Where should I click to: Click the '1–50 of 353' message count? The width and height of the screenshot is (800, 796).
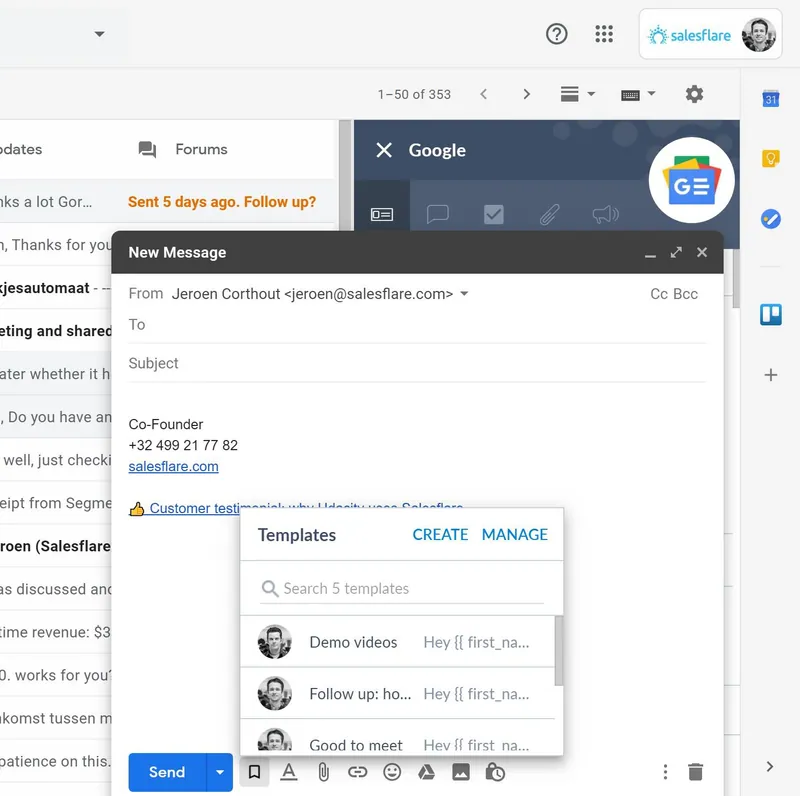pos(414,94)
